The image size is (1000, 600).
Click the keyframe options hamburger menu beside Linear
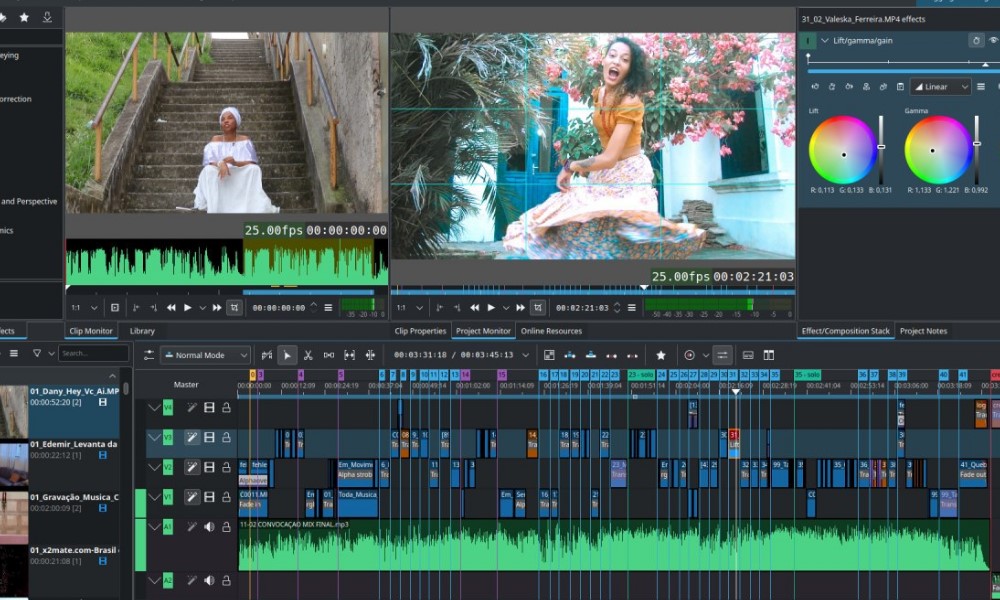pos(981,87)
